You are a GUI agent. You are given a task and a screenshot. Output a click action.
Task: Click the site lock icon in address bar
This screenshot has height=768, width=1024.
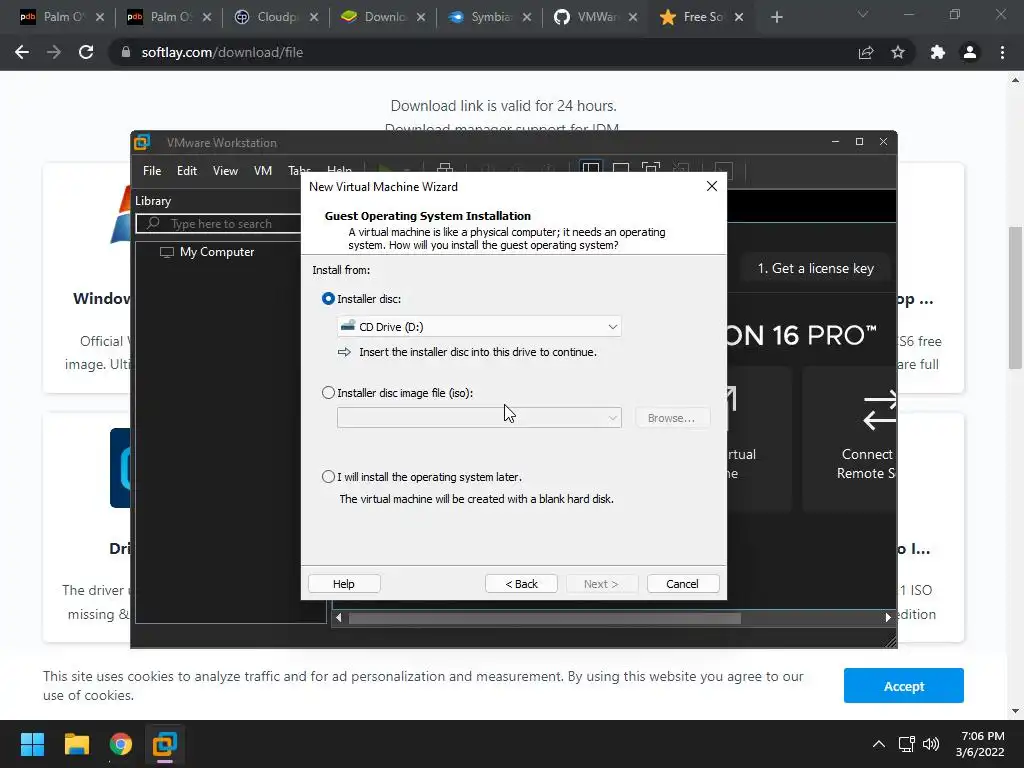[x=125, y=52]
